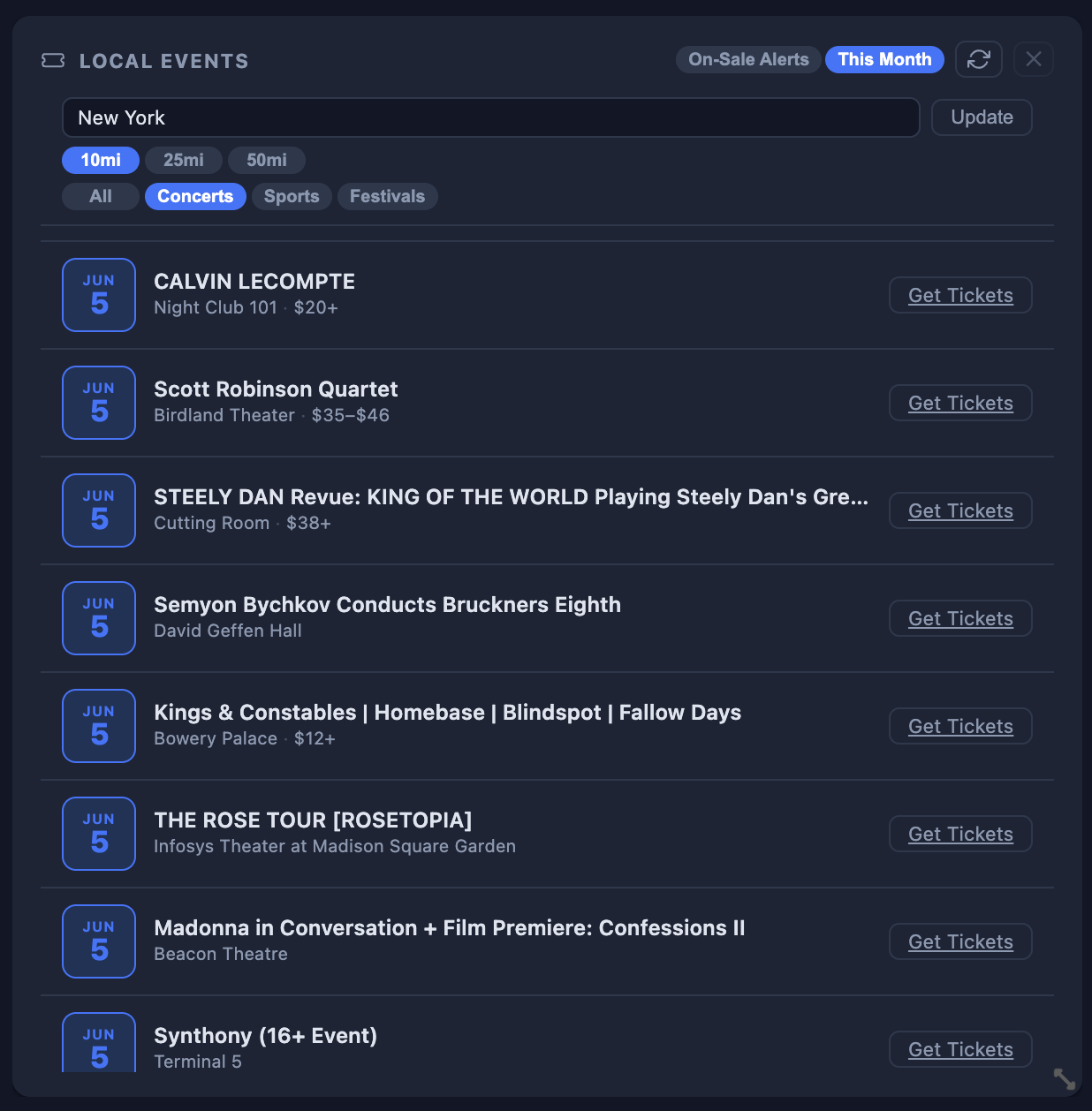Select the 50mi radius

(x=266, y=160)
